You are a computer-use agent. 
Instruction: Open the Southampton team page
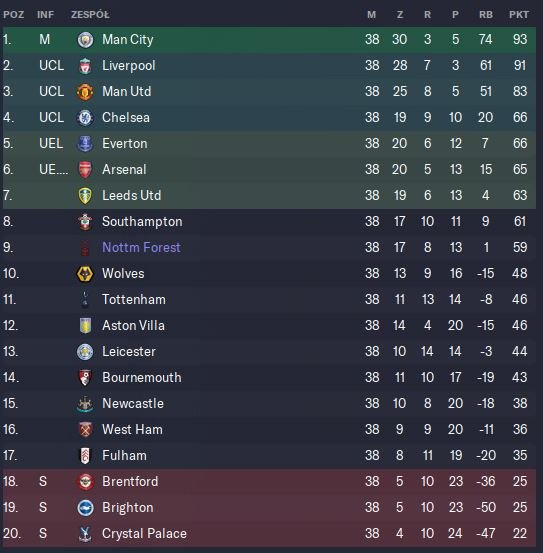click(x=142, y=221)
